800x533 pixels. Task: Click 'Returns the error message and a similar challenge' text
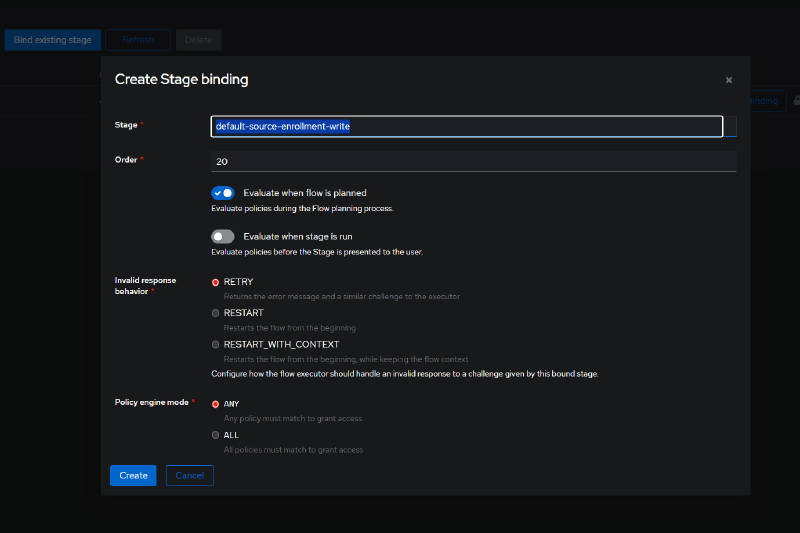pyautogui.click(x=342, y=296)
